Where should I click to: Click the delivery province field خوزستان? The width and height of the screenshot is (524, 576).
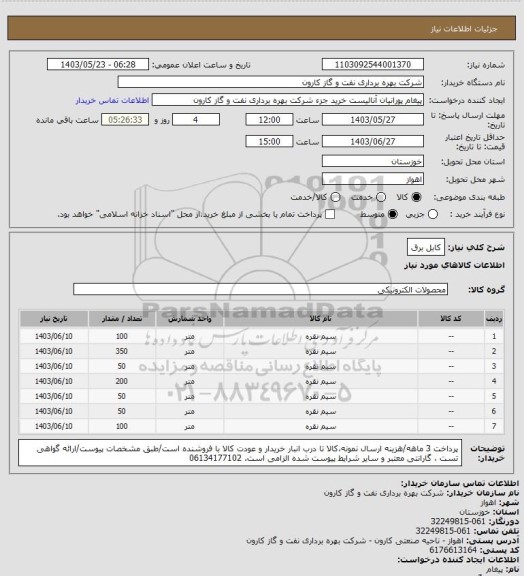[x=373, y=161]
